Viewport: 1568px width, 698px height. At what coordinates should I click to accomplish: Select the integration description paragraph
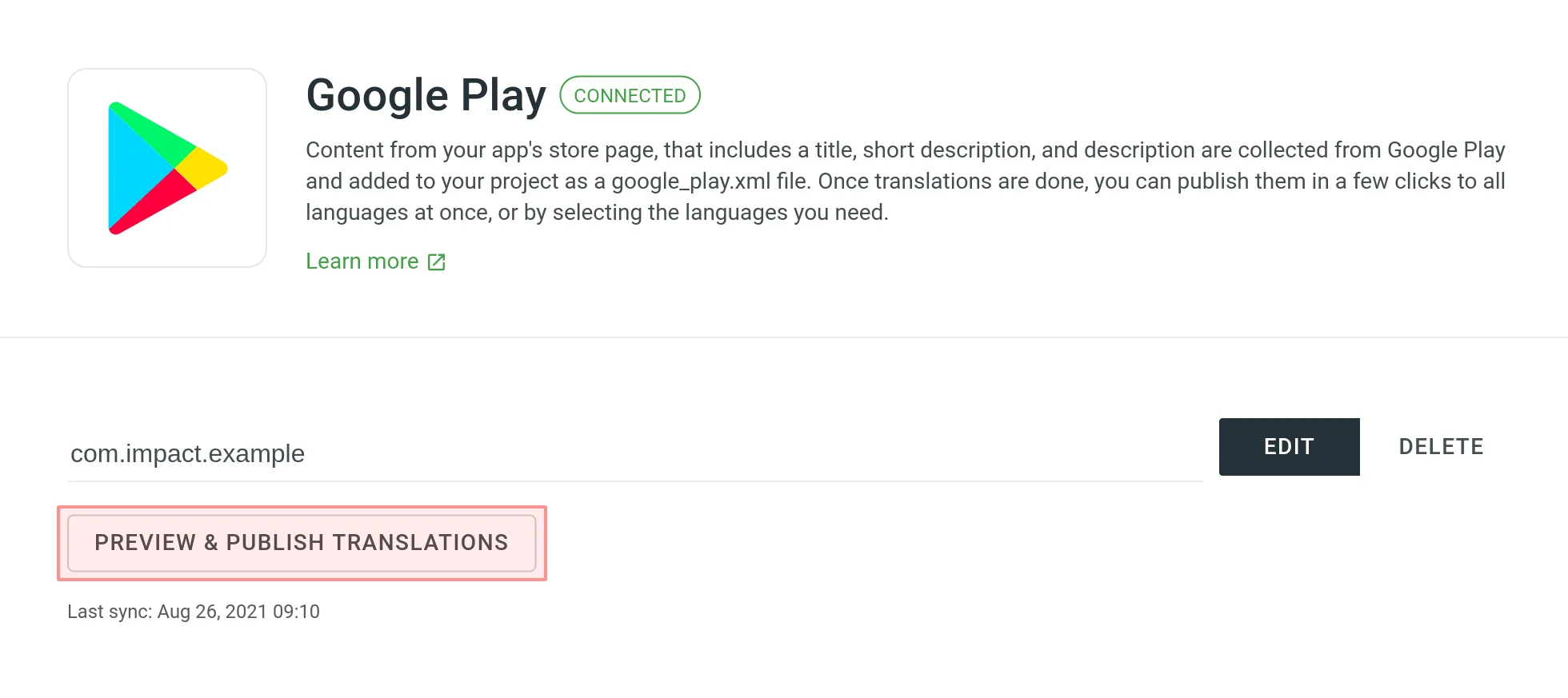tap(904, 181)
